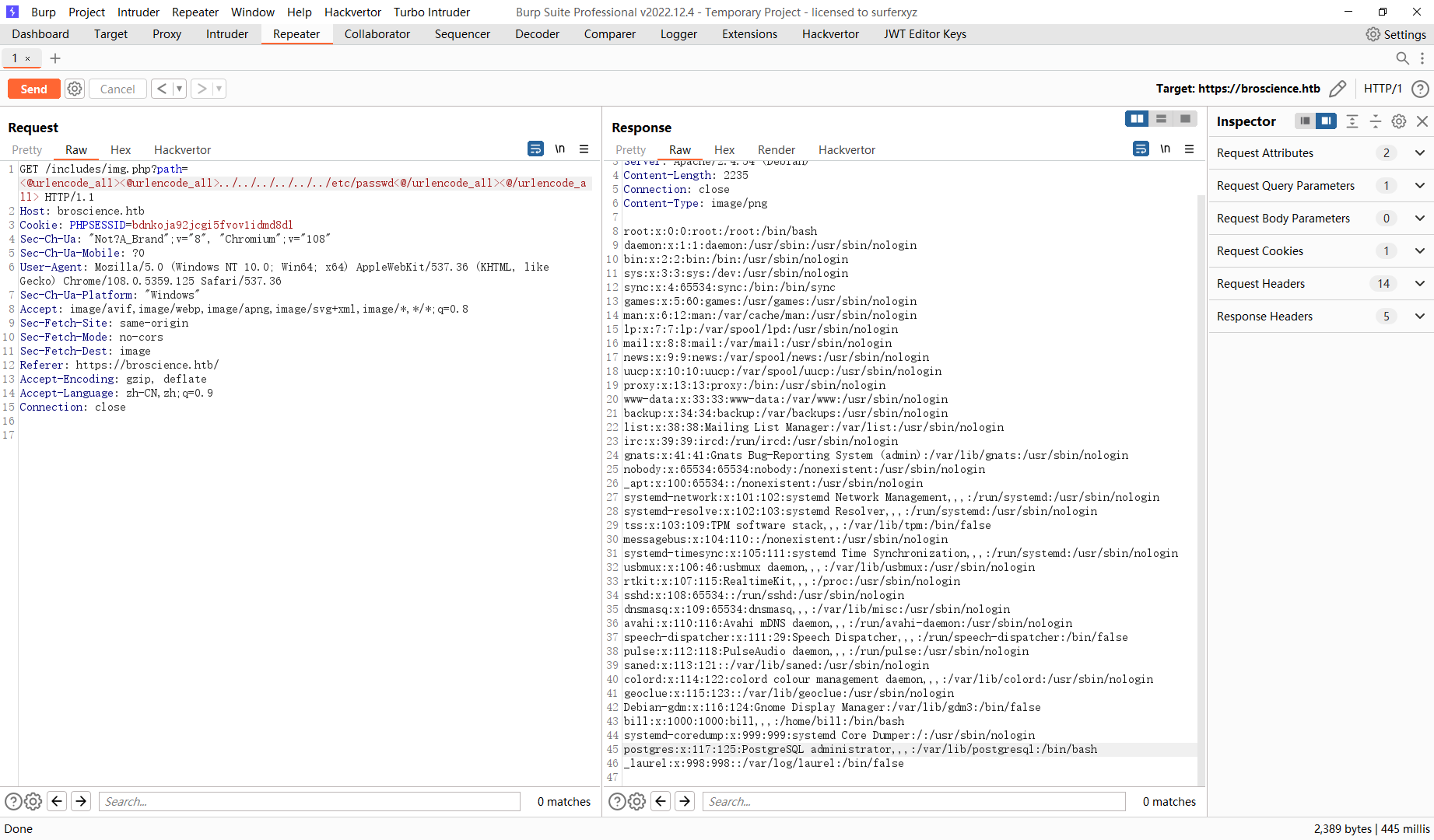Click response vertical scrollbar
This screenshot has height=840, width=1434.
pyautogui.click(x=1201, y=490)
